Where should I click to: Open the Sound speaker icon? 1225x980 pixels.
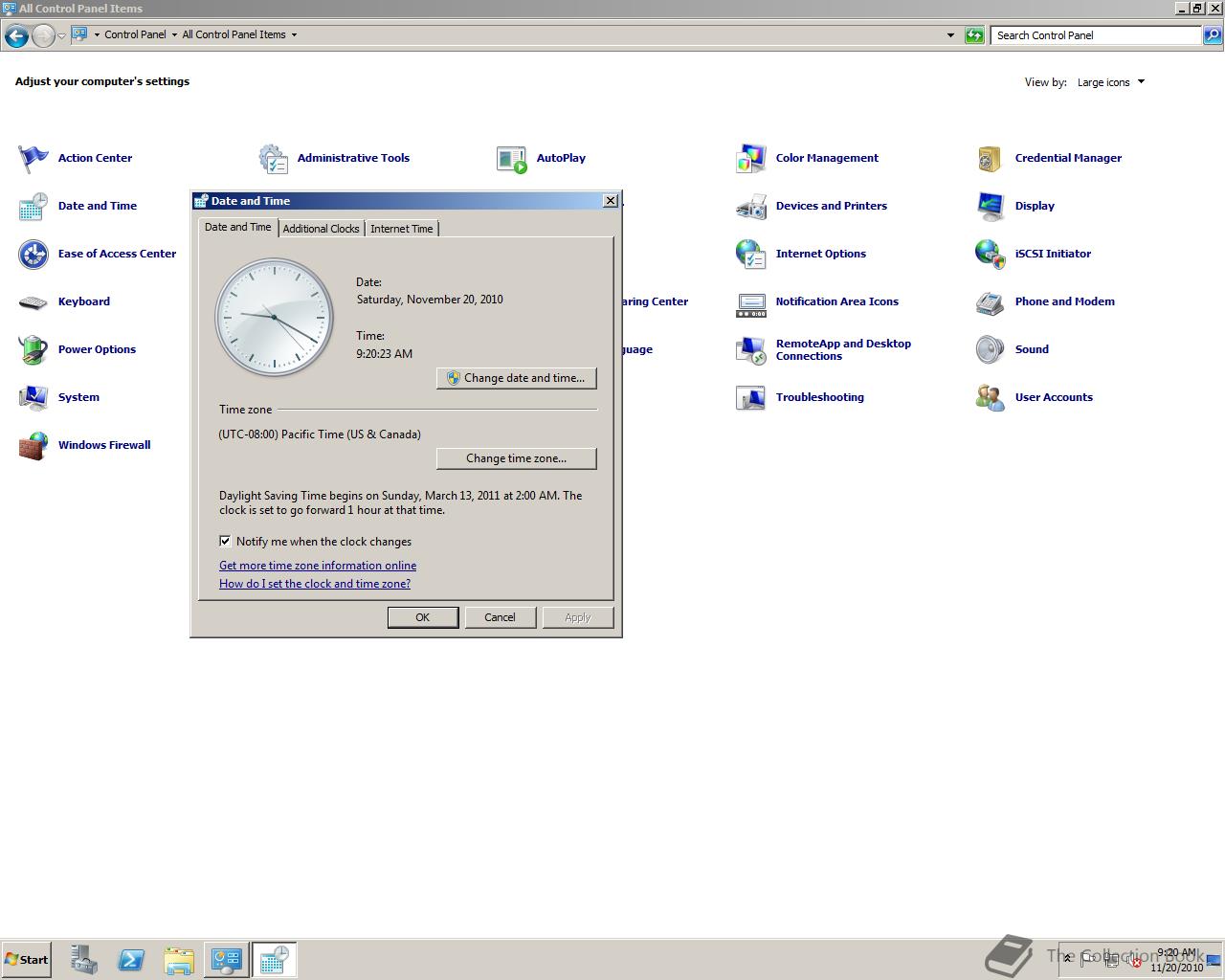991,349
